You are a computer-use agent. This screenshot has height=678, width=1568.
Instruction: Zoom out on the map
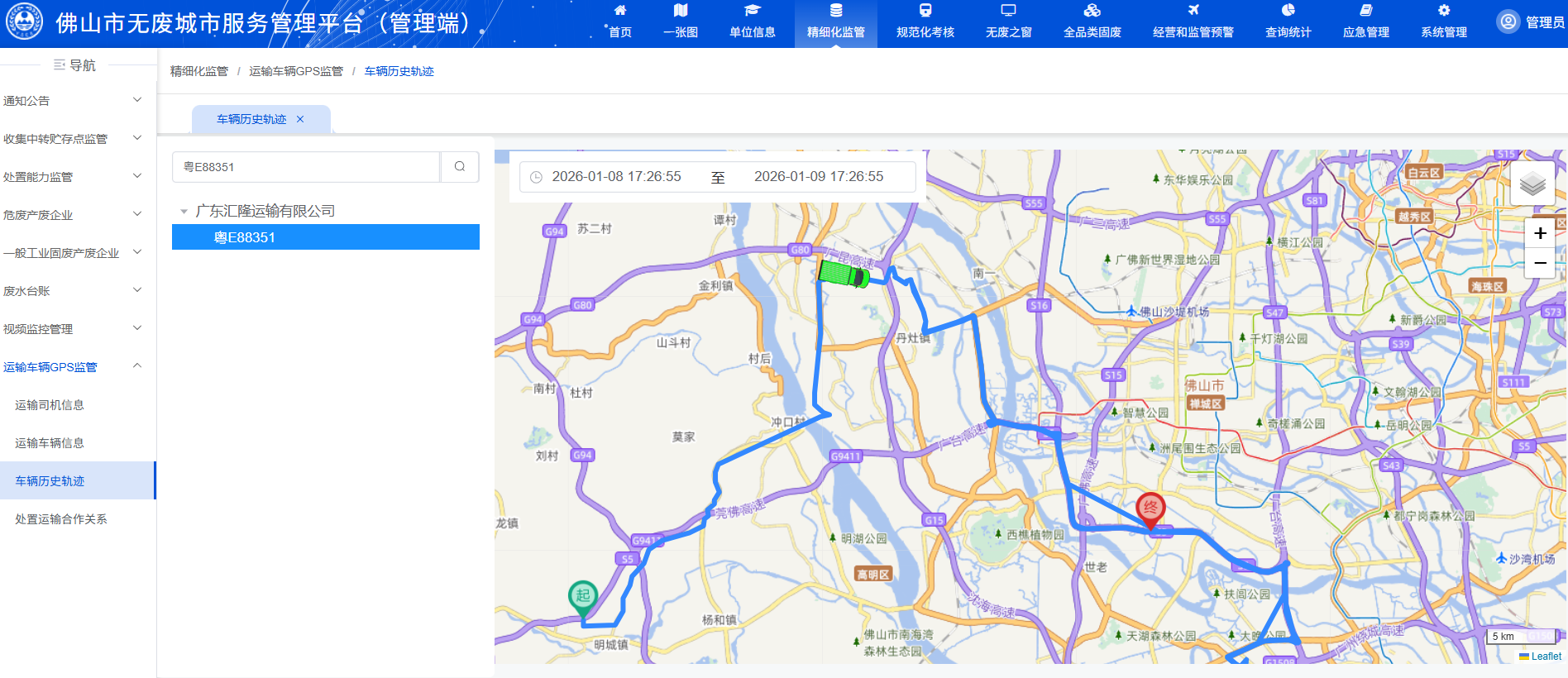tap(1540, 263)
